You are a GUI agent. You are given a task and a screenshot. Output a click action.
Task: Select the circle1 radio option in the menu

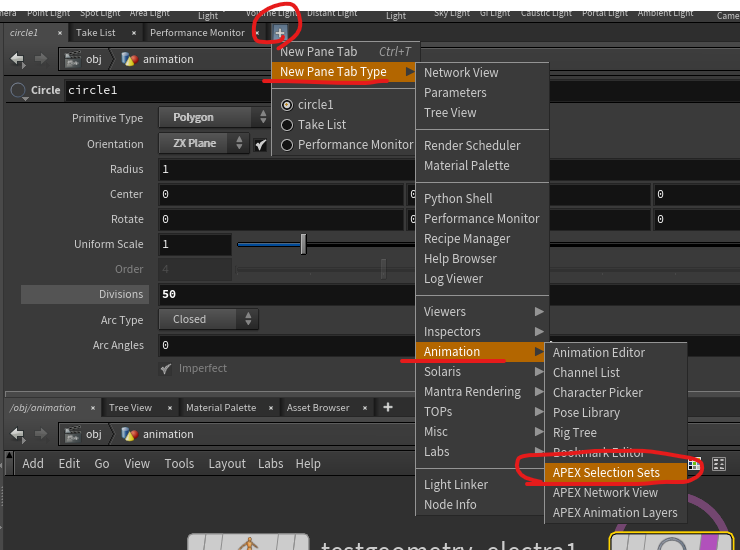tap(287, 105)
